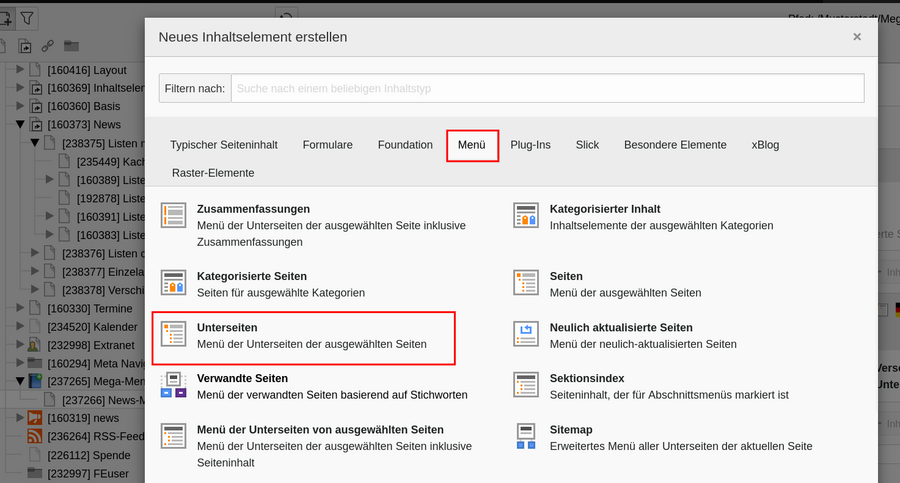Choose the Kategorisierter Inhalt icon
The width and height of the screenshot is (900, 483).
[526, 215]
